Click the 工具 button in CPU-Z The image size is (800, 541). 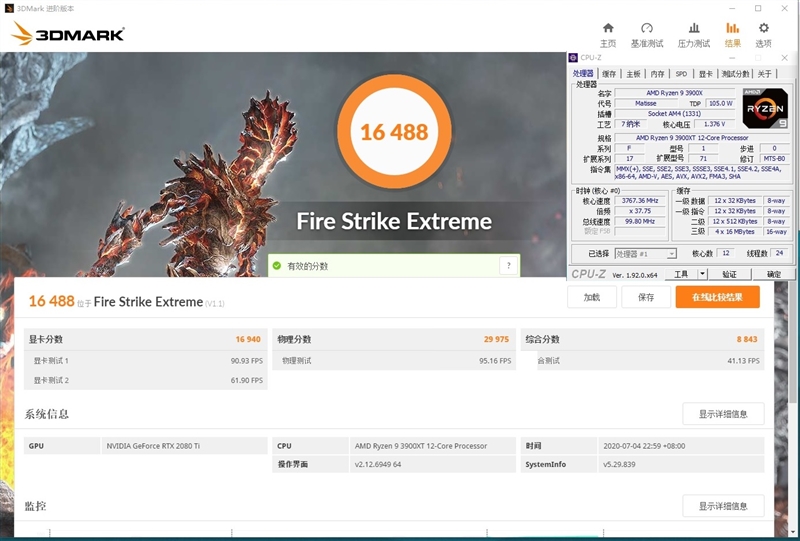point(681,274)
